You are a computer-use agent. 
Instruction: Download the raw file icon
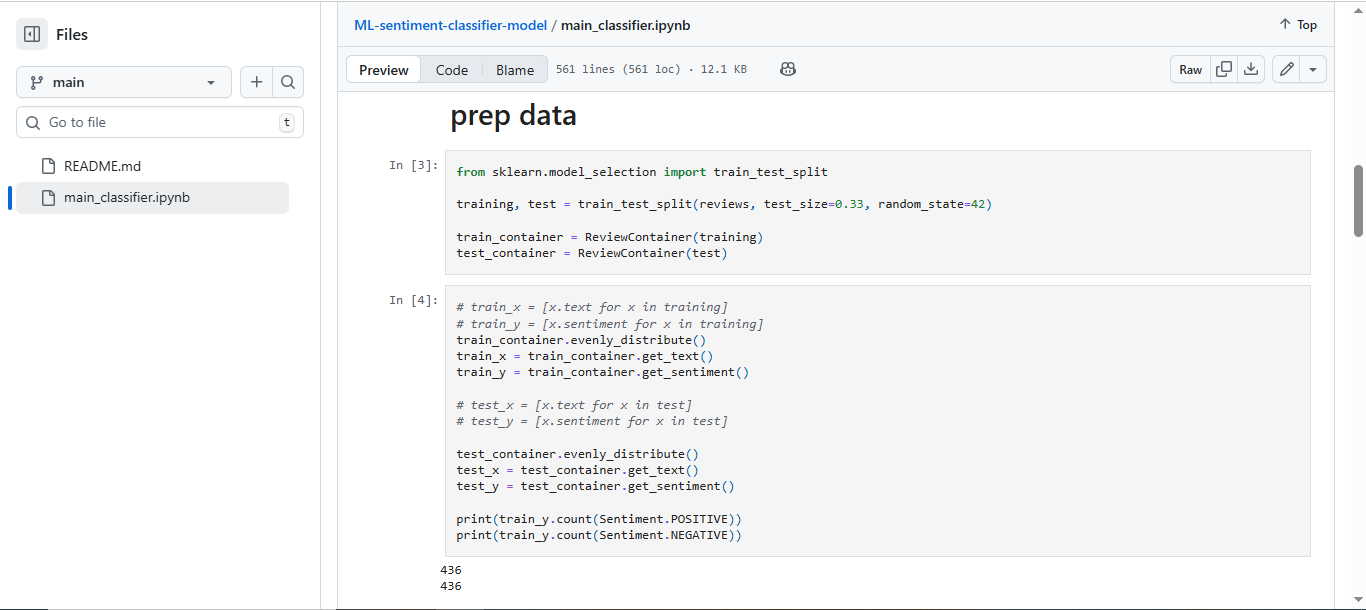point(1250,69)
